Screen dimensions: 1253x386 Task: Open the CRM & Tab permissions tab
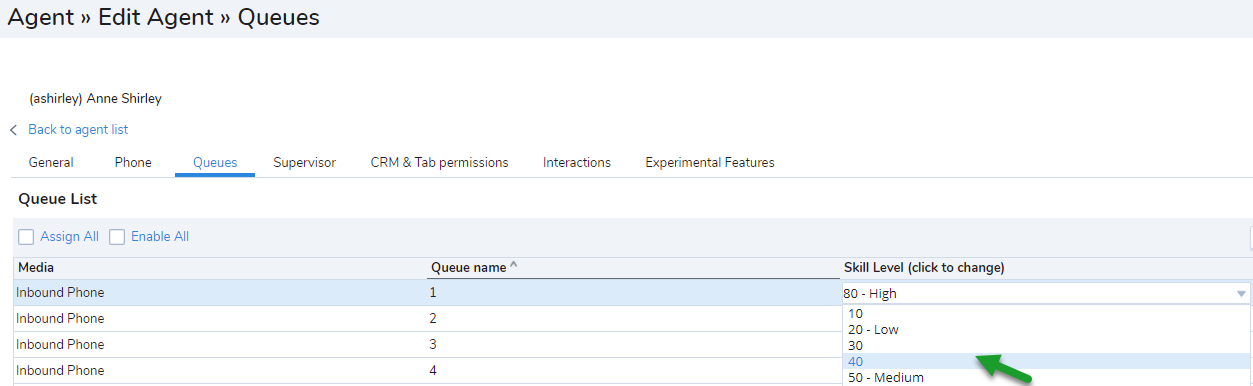point(439,162)
